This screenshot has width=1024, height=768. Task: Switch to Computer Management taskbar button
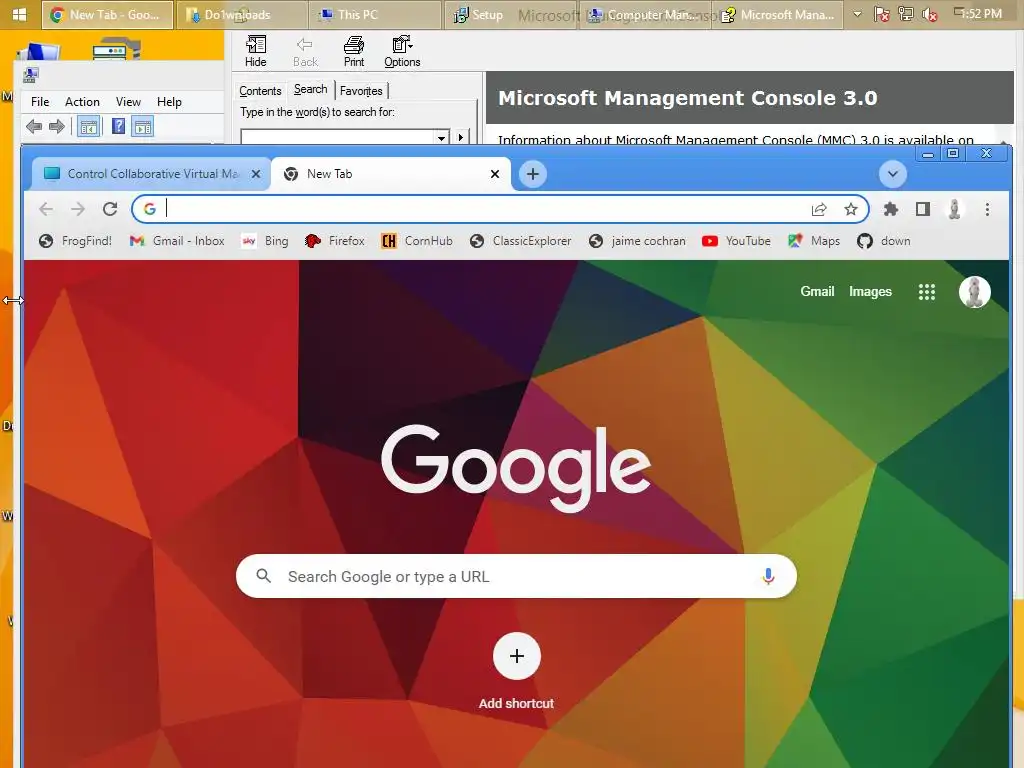tap(644, 14)
